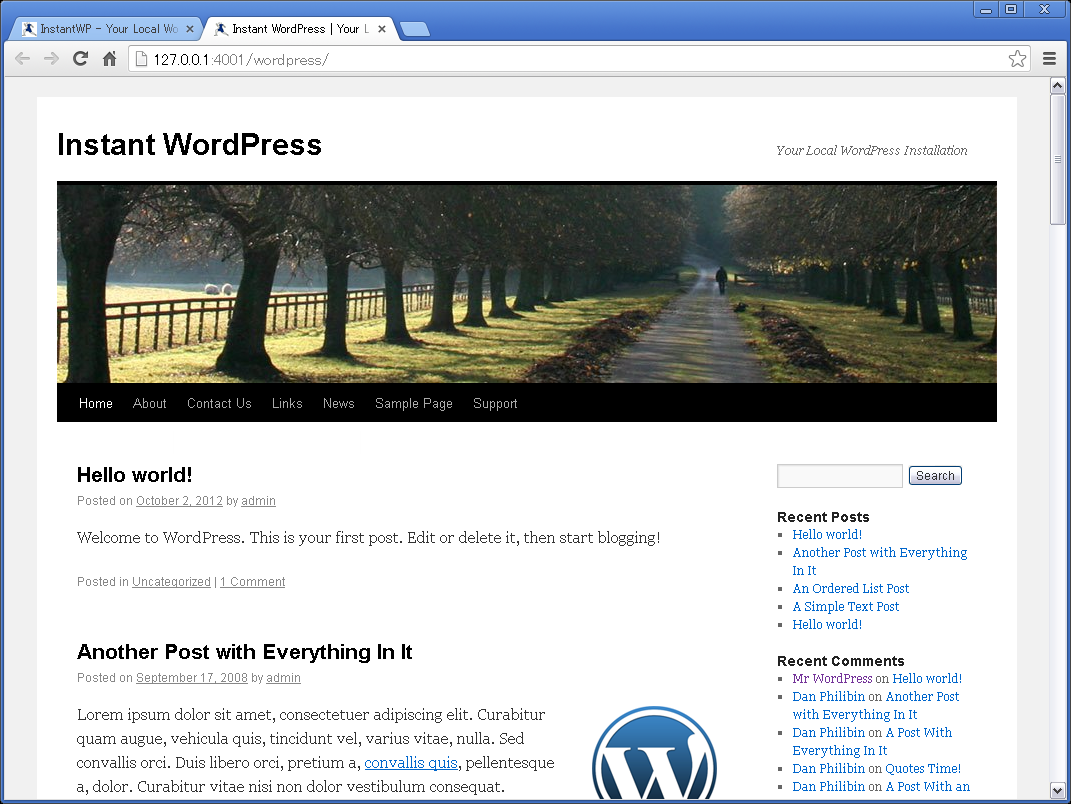Click the scrollbar down arrow

click(x=1057, y=790)
